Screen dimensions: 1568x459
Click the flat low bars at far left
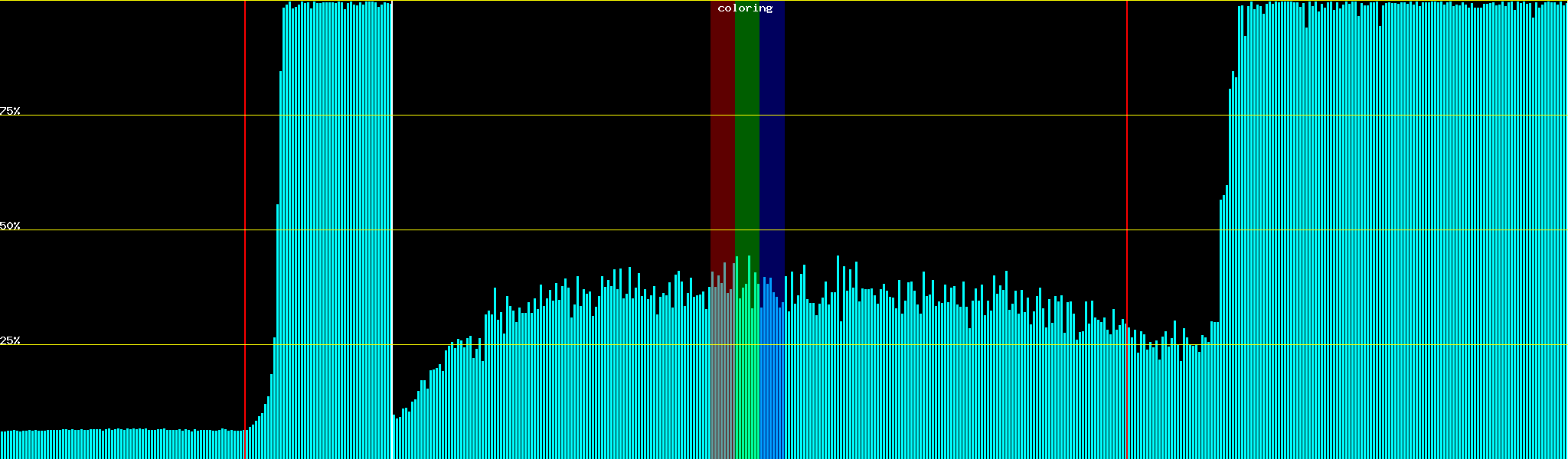click(115, 444)
